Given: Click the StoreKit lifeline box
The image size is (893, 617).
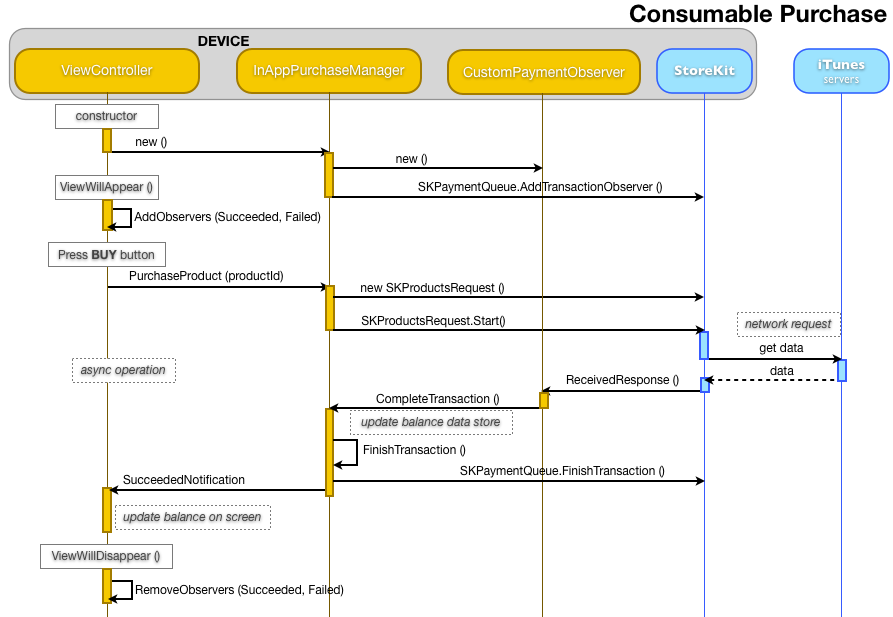Looking at the screenshot, I should pyautogui.click(x=704, y=71).
